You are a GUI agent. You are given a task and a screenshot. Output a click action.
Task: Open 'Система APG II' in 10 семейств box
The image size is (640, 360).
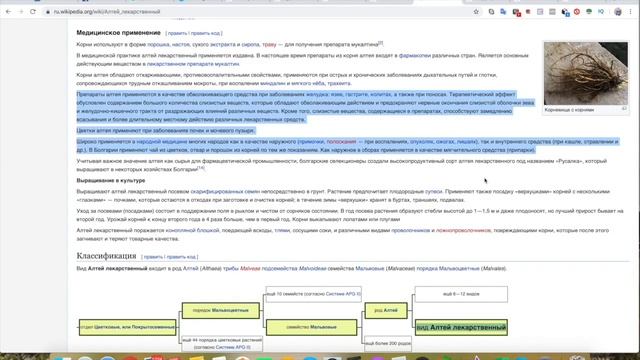tap(343, 294)
